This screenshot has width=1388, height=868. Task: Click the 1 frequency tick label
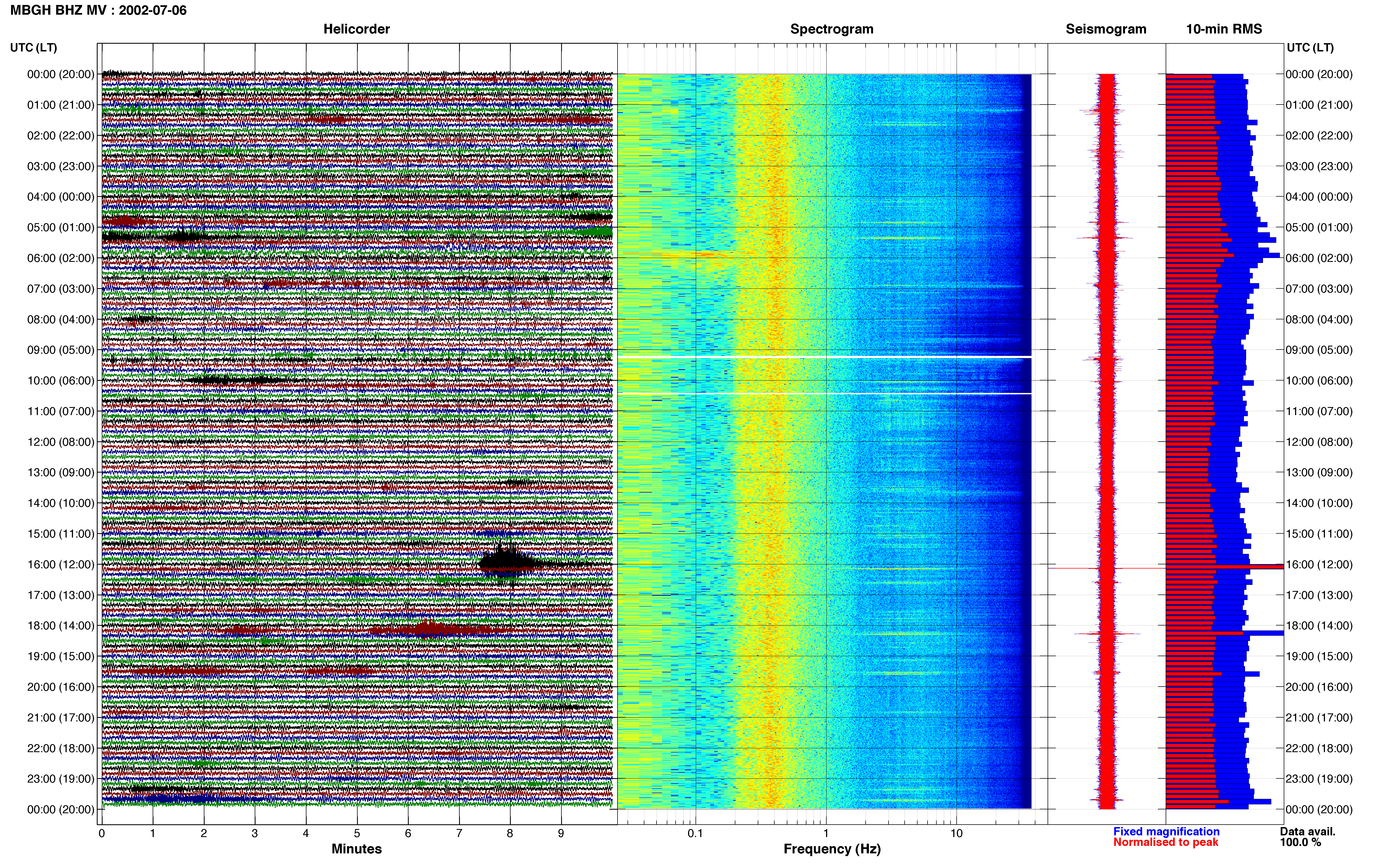(826, 833)
